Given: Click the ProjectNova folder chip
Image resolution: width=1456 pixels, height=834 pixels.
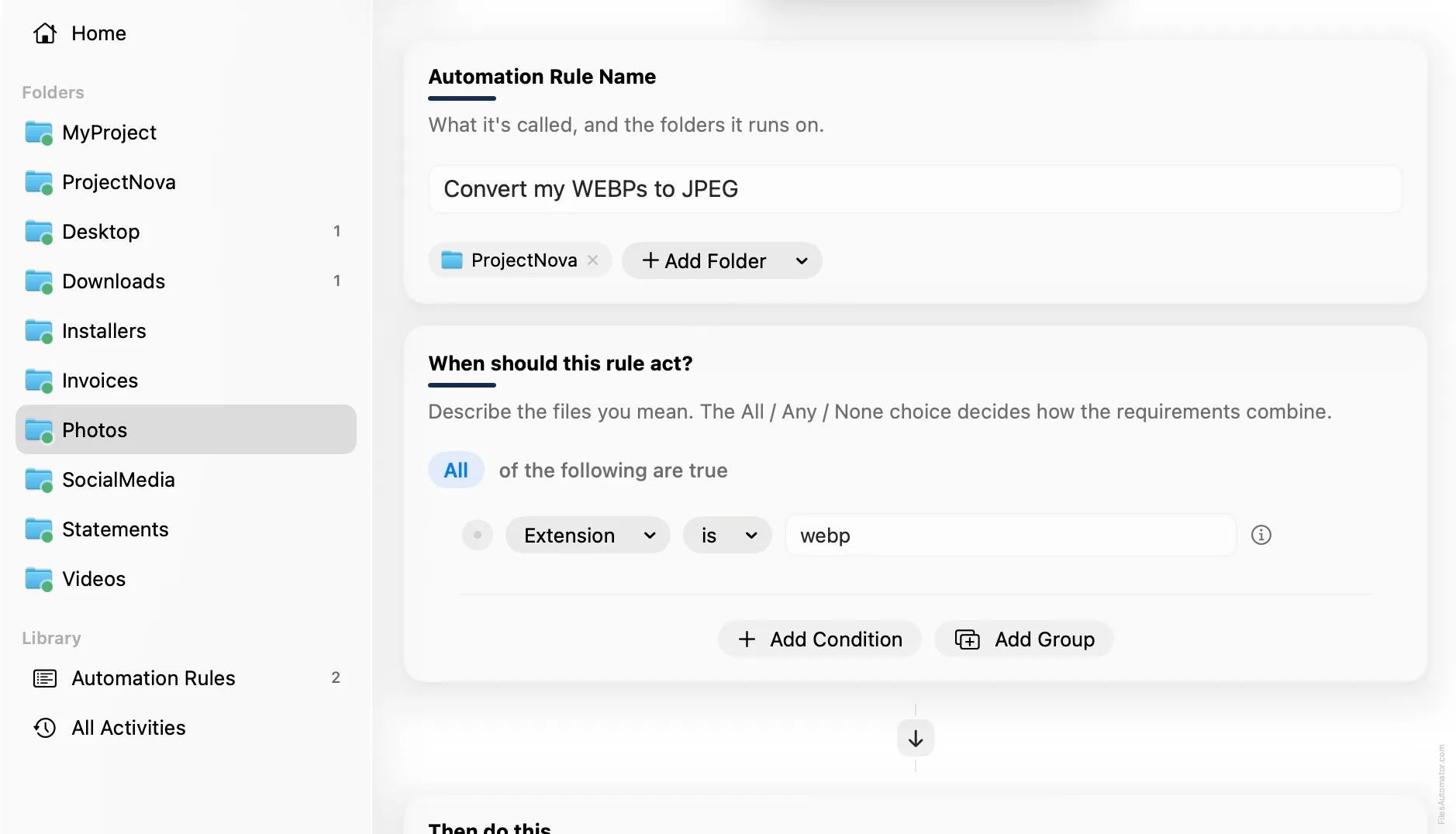Looking at the screenshot, I should tap(519, 260).
